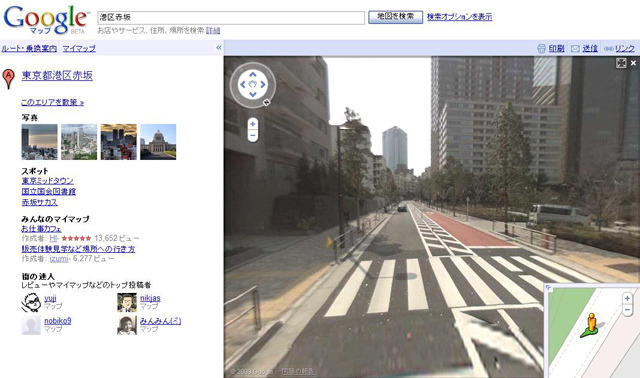Pan Street View down with arrow
The width and height of the screenshot is (640, 378).
253,94
